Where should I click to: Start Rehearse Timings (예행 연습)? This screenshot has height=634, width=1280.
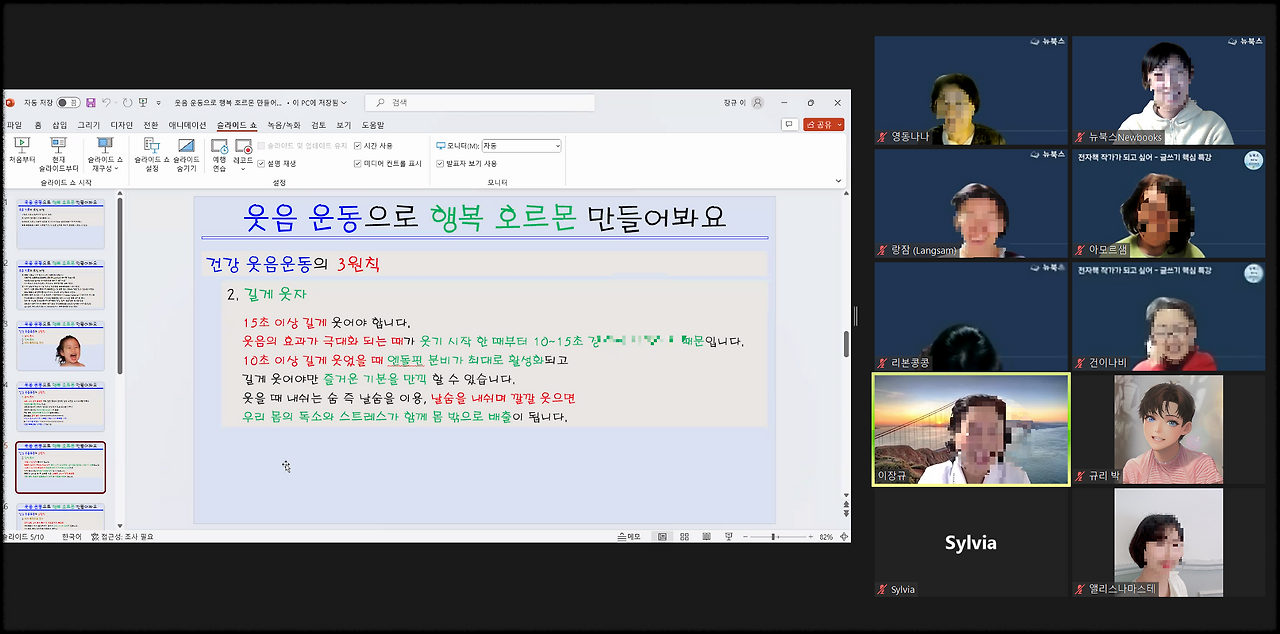(222, 155)
